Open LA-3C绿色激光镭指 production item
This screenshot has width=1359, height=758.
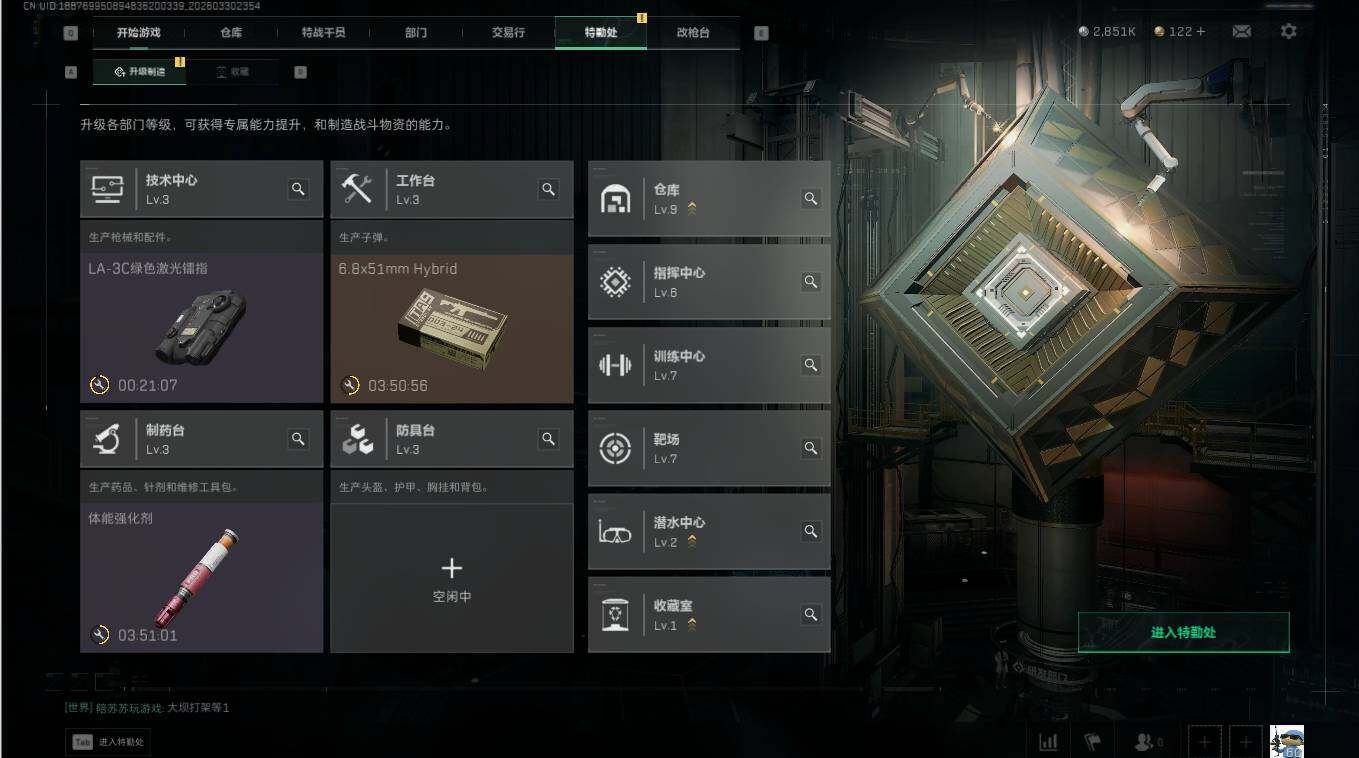point(201,328)
